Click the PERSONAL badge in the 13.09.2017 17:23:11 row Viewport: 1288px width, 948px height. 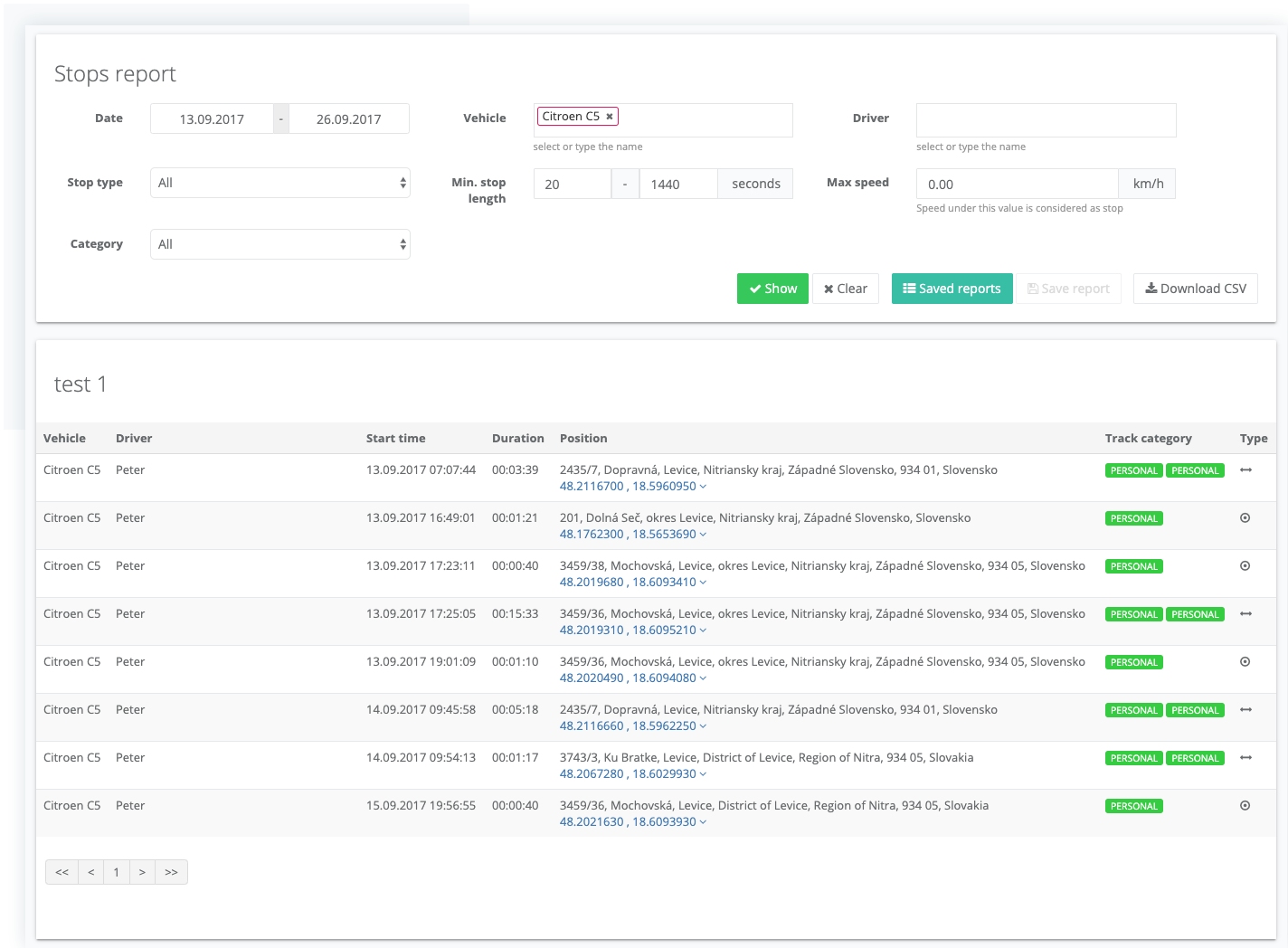click(1133, 567)
